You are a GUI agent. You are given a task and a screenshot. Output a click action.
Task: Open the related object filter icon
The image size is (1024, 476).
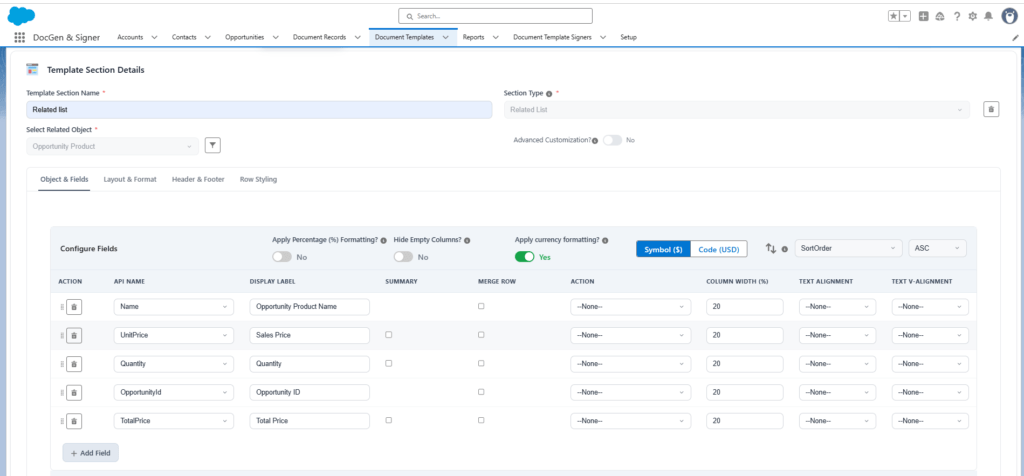pos(212,146)
